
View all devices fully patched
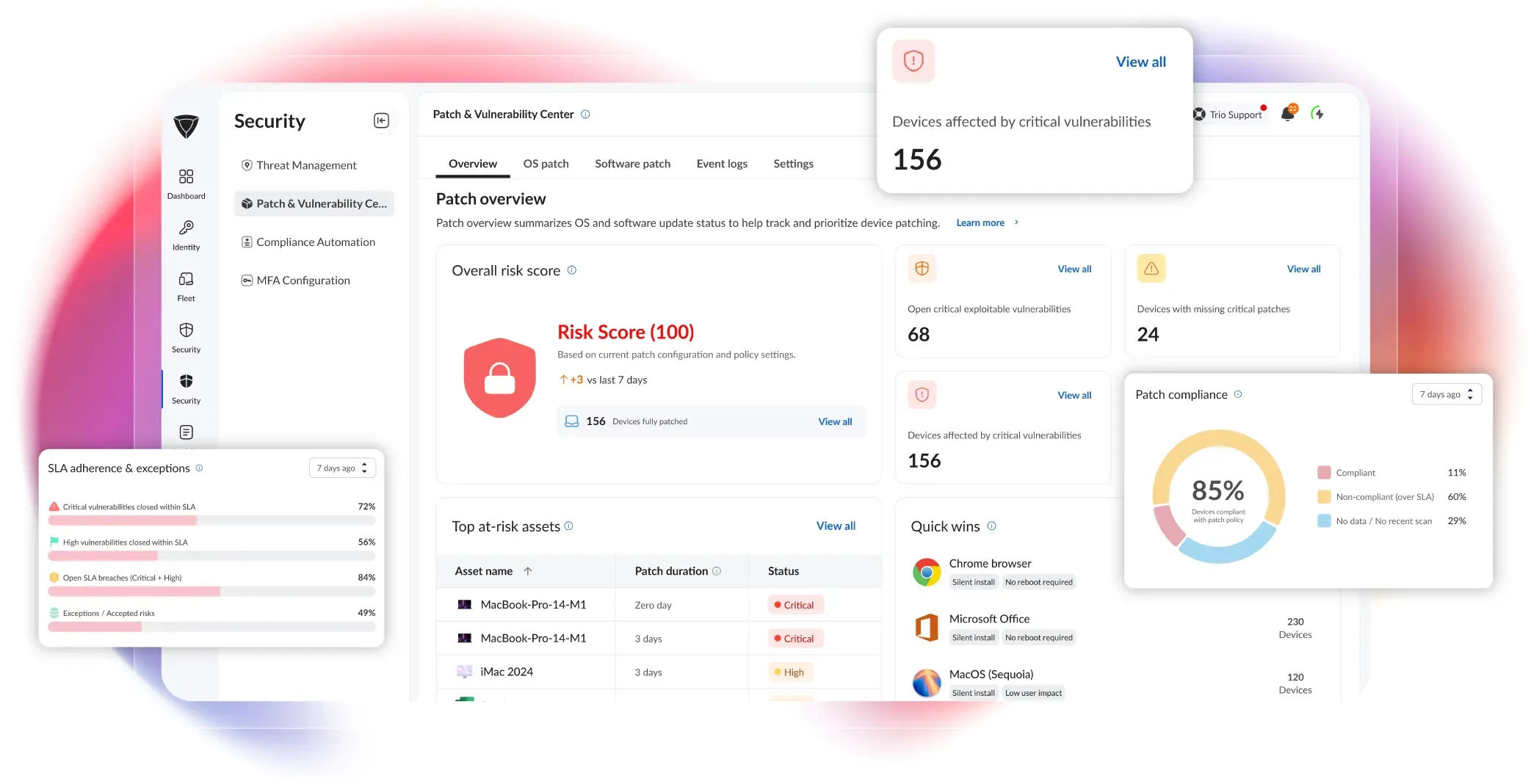pyautogui.click(x=835, y=421)
